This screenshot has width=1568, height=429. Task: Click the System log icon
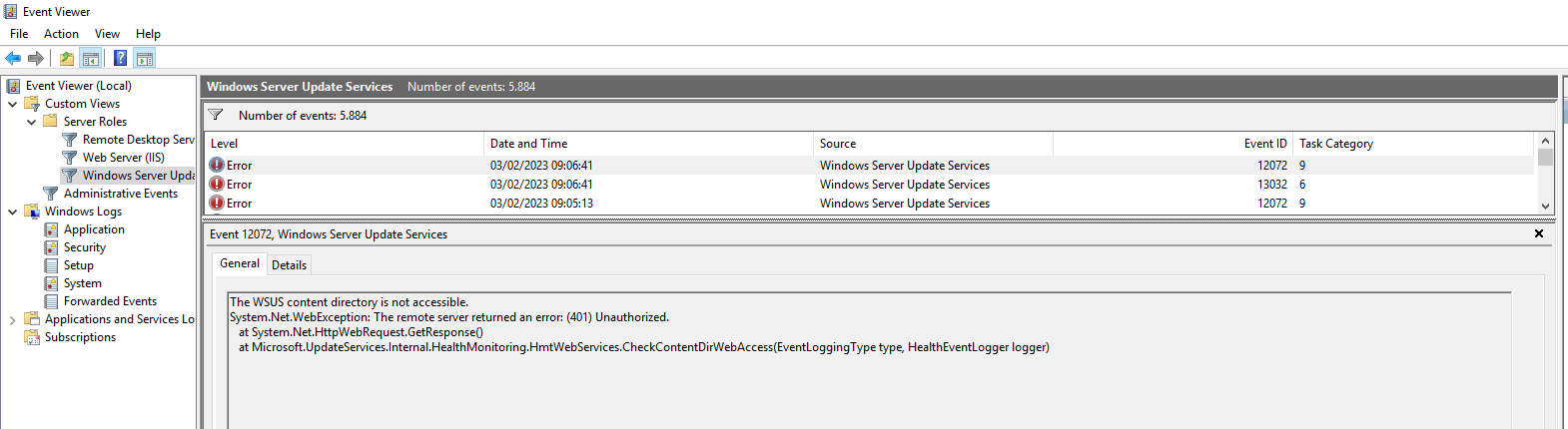pos(51,283)
